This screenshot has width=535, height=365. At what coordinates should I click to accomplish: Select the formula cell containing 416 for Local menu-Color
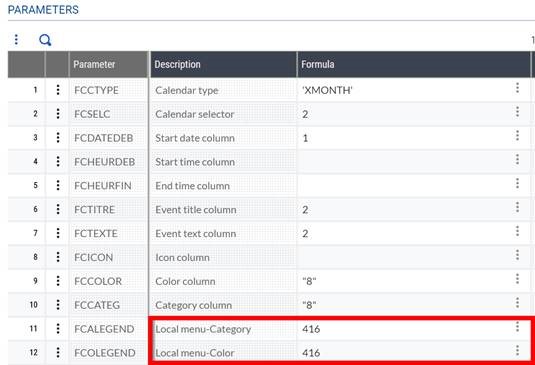(x=405, y=352)
